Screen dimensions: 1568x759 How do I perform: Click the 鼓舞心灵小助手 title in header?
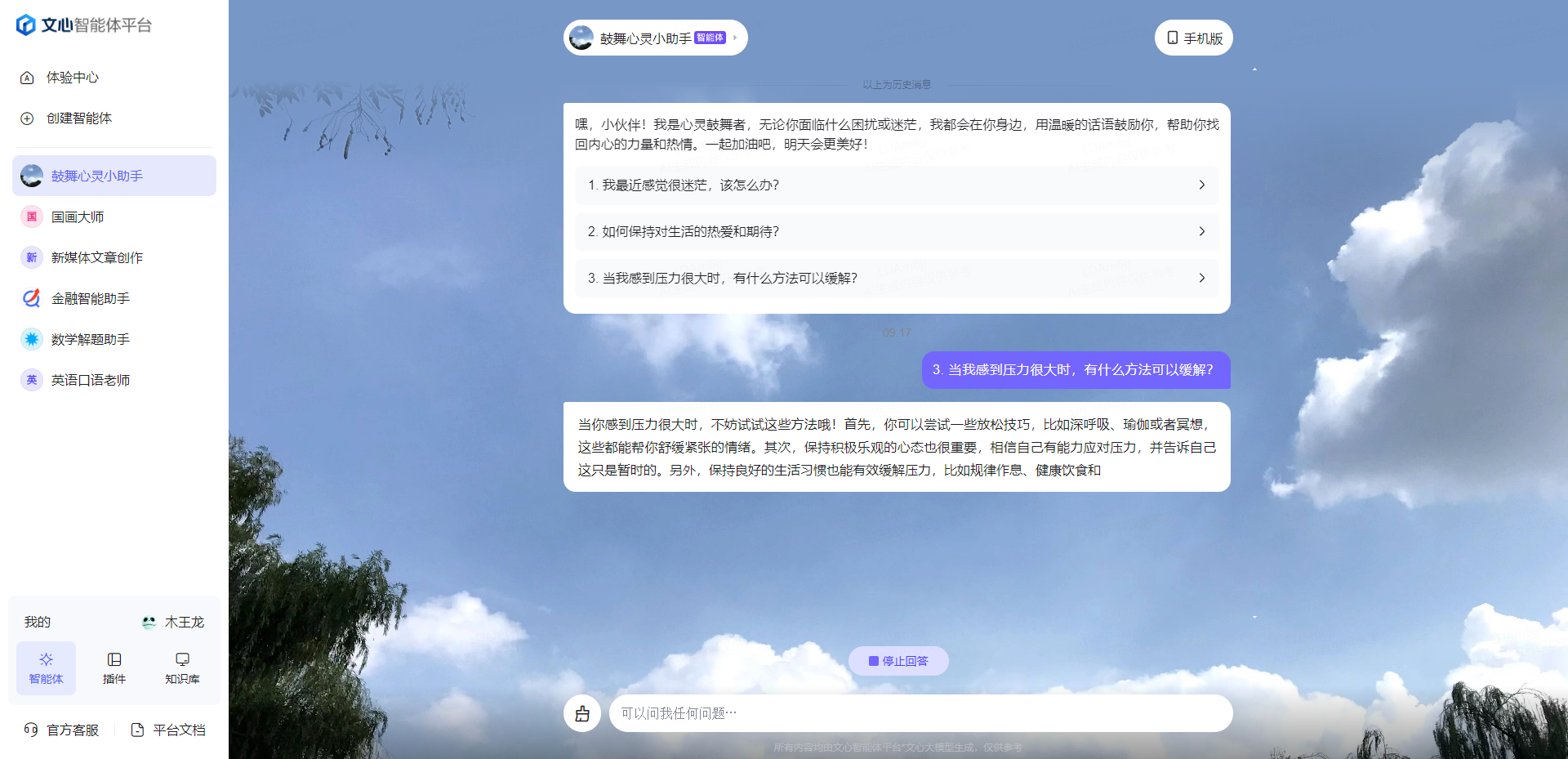coord(645,38)
